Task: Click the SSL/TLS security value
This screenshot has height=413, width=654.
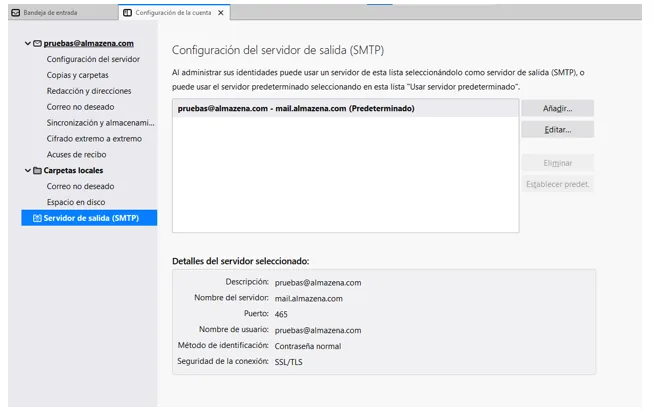Action: 289,362
